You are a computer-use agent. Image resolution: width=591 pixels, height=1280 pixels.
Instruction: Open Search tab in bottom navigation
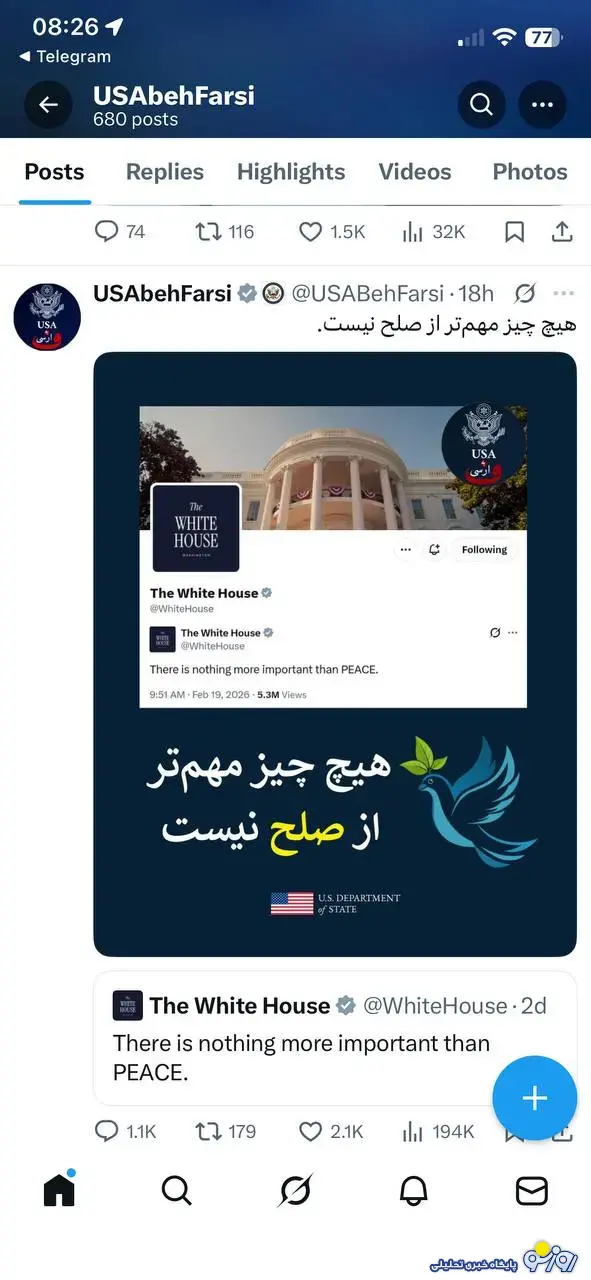176,1190
